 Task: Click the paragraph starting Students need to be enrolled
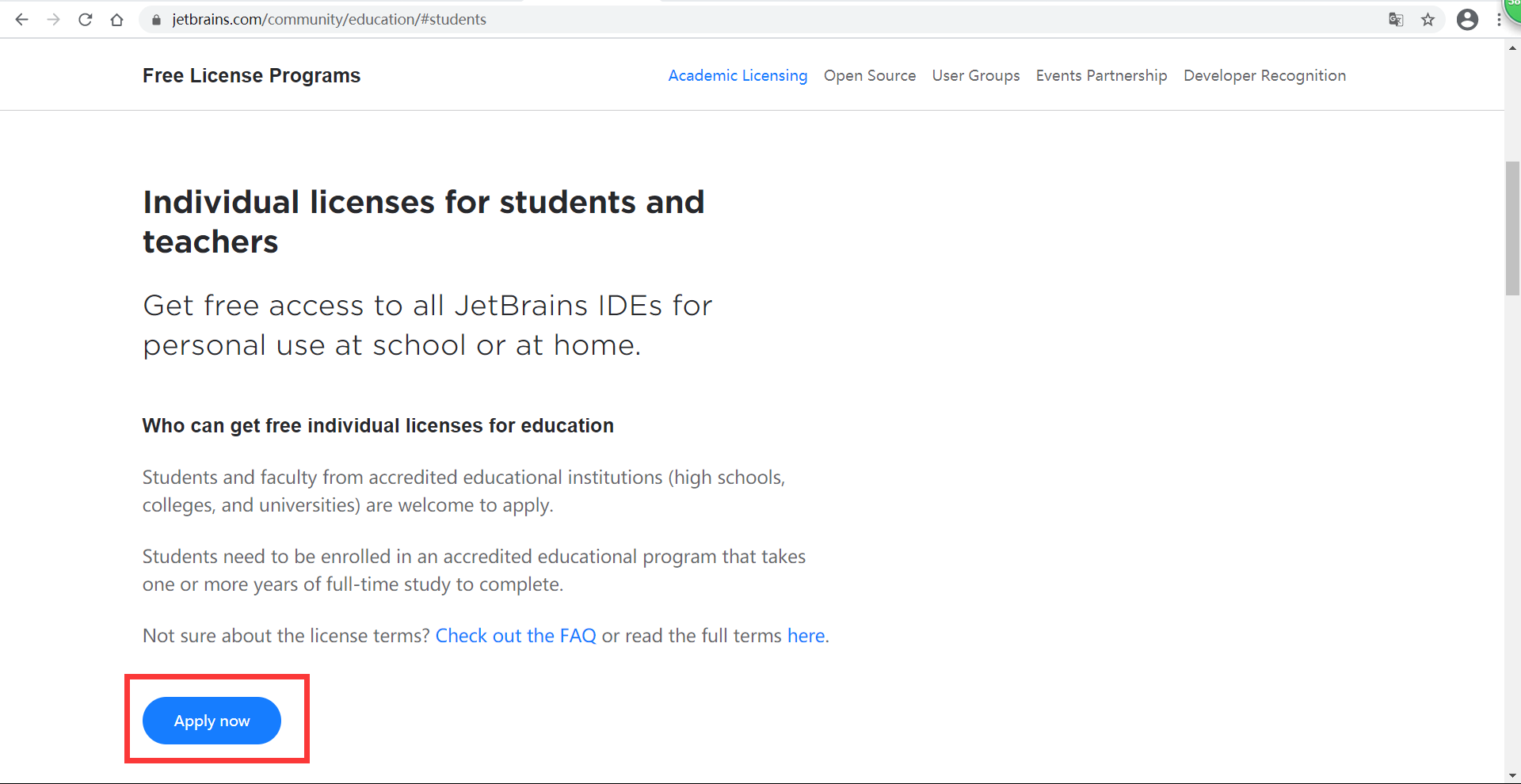[474, 570]
